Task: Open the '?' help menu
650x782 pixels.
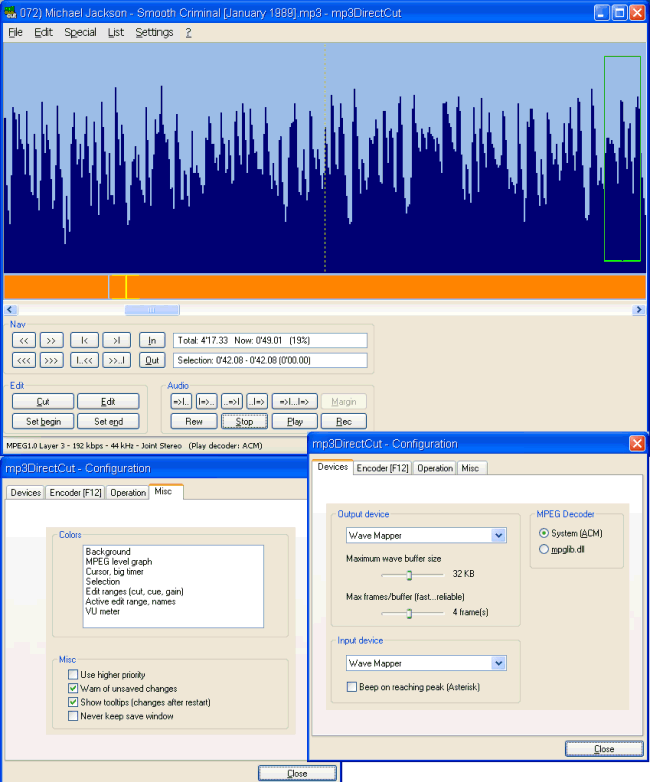Action: click(x=188, y=32)
